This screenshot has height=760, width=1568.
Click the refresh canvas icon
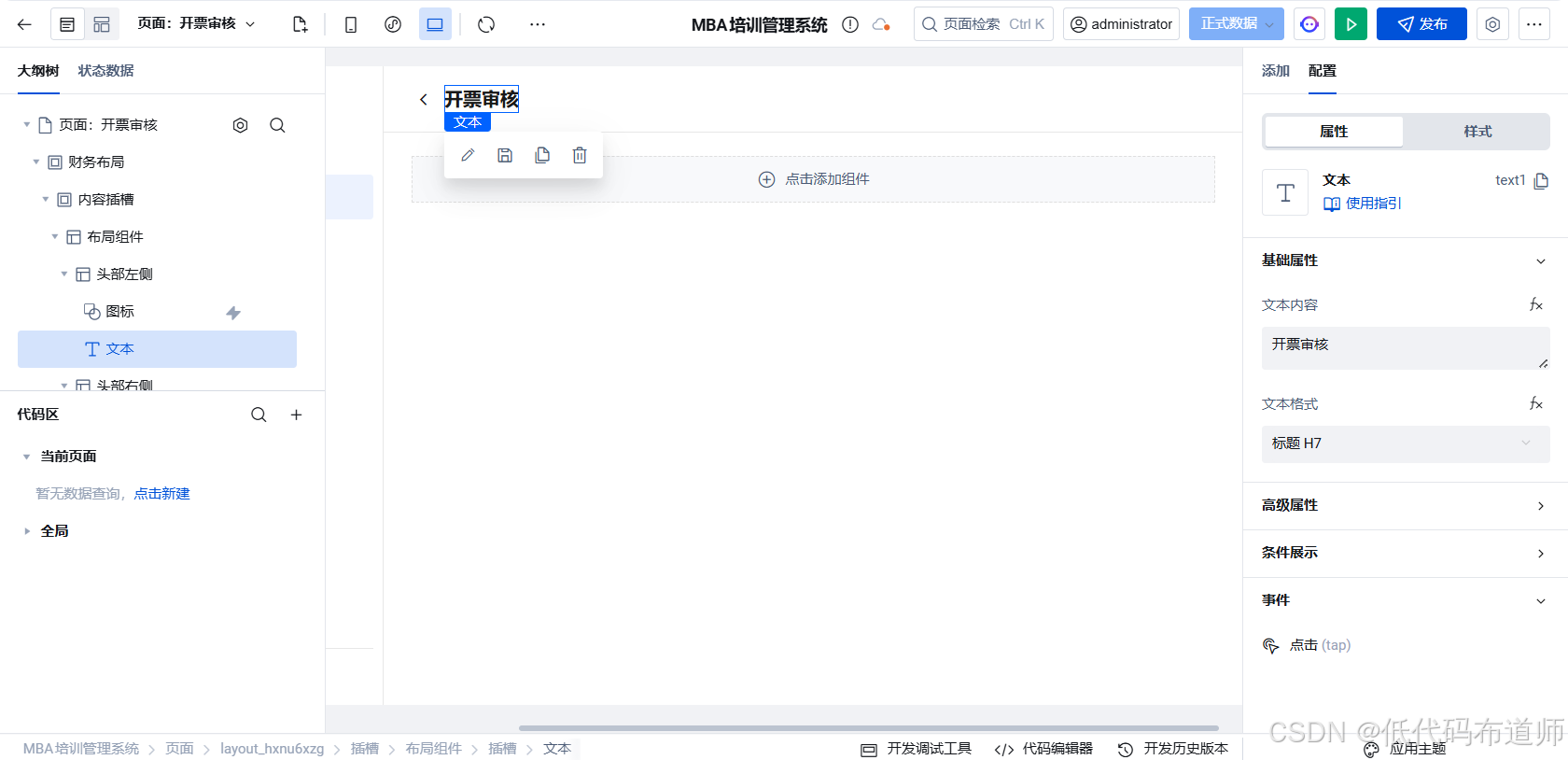tap(486, 24)
